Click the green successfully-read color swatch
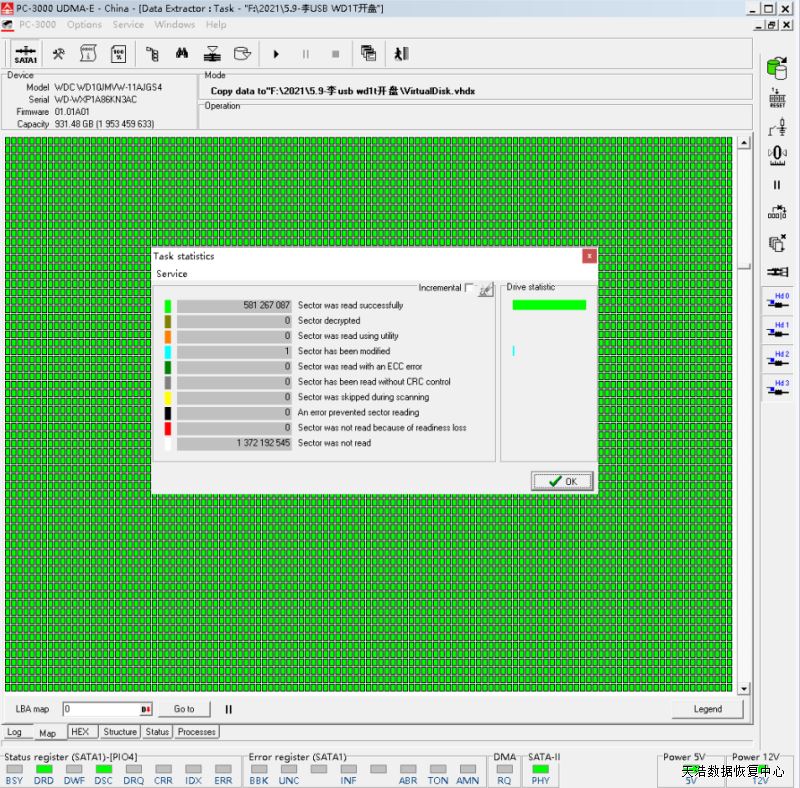The width and height of the screenshot is (800, 788). (x=168, y=306)
